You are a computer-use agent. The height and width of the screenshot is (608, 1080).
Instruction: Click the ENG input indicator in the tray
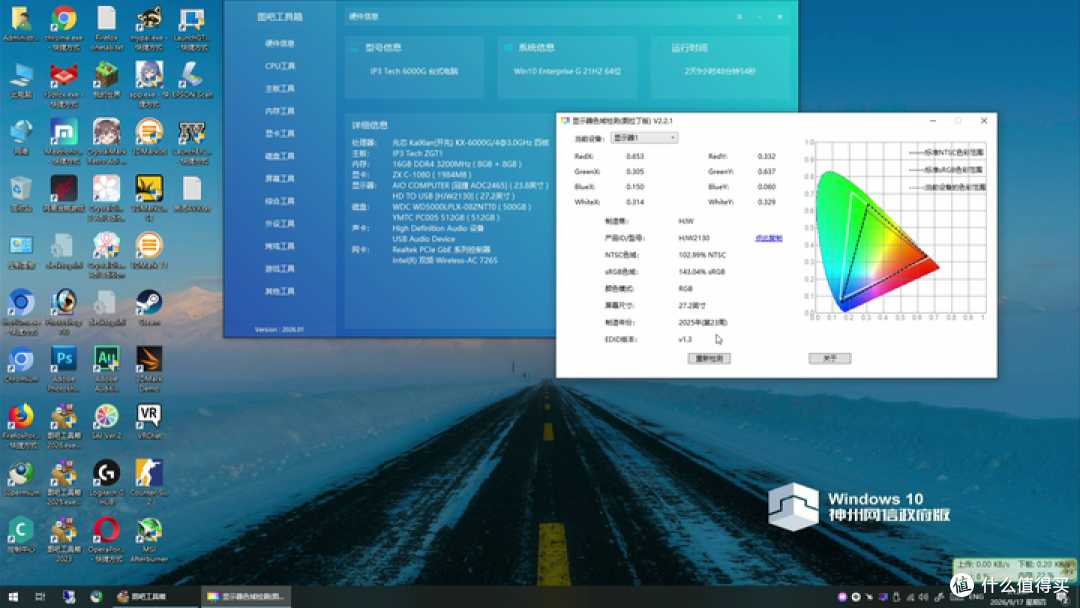[x=976, y=596]
